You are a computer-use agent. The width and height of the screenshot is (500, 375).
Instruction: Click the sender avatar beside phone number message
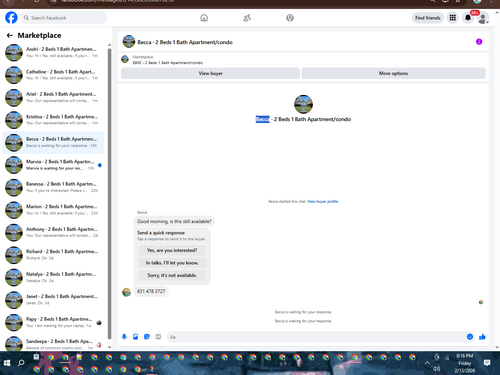click(126, 292)
